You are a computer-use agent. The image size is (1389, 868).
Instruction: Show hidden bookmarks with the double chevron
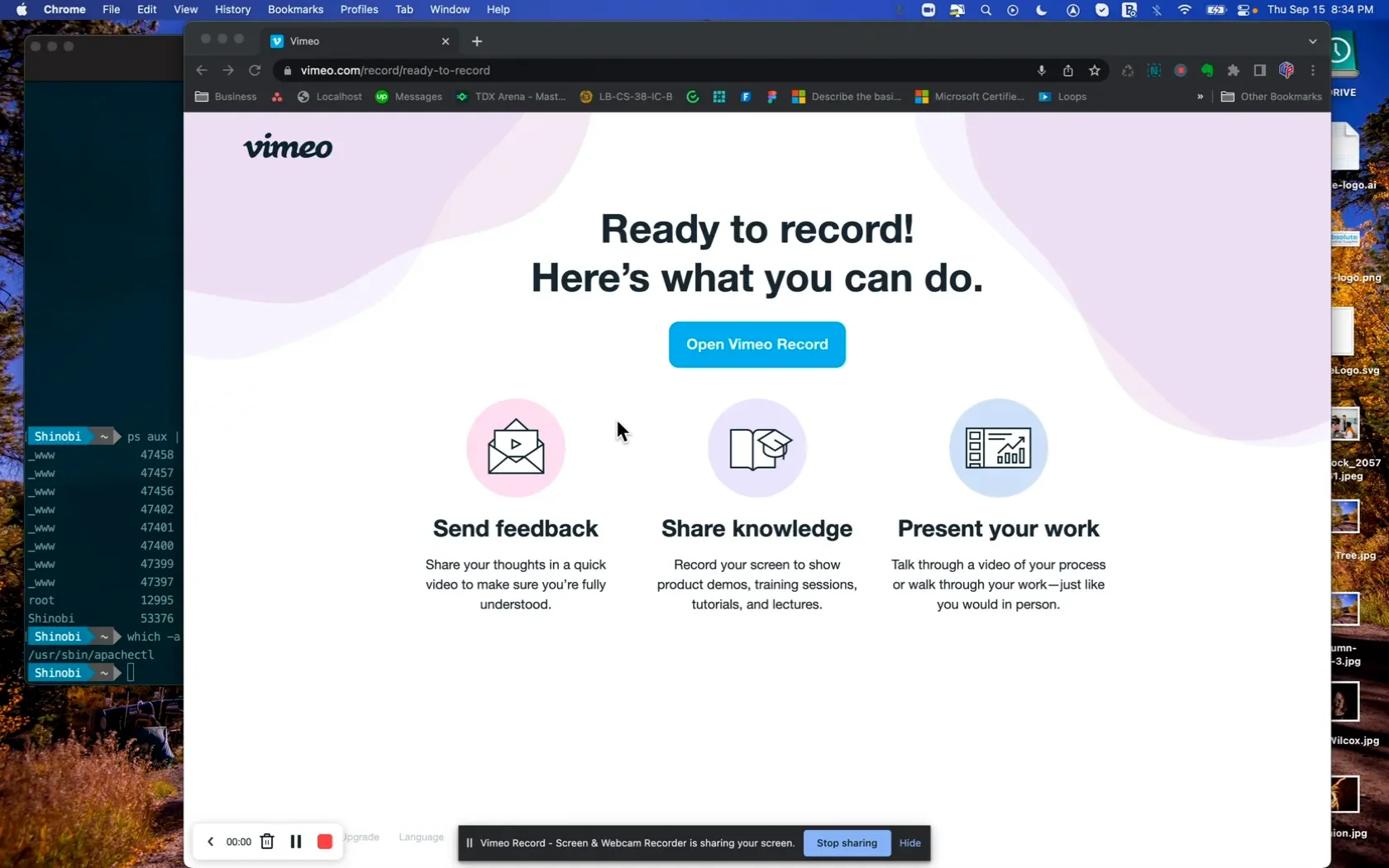point(1200,97)
